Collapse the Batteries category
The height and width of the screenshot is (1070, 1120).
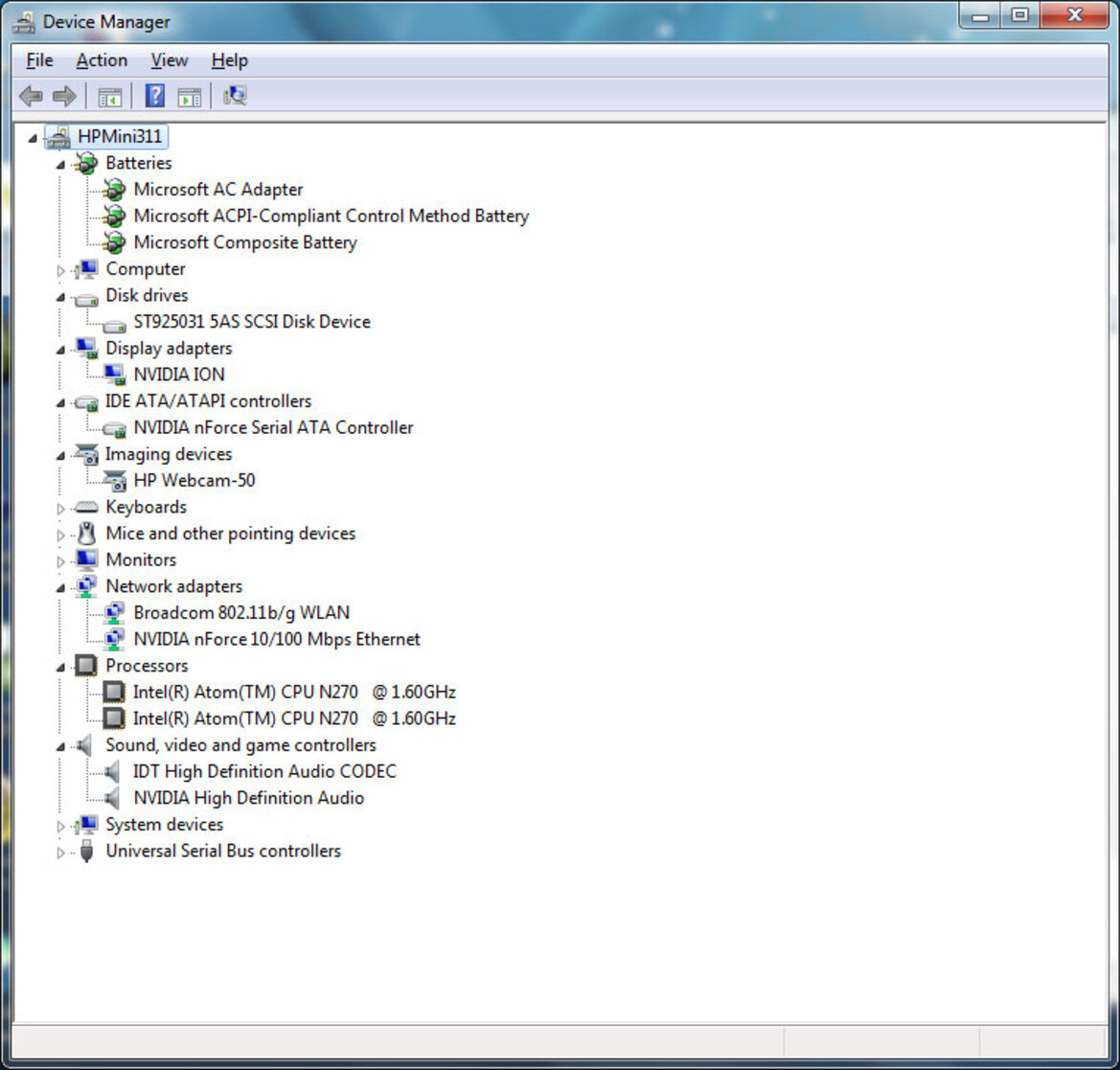tap(60, 165)
